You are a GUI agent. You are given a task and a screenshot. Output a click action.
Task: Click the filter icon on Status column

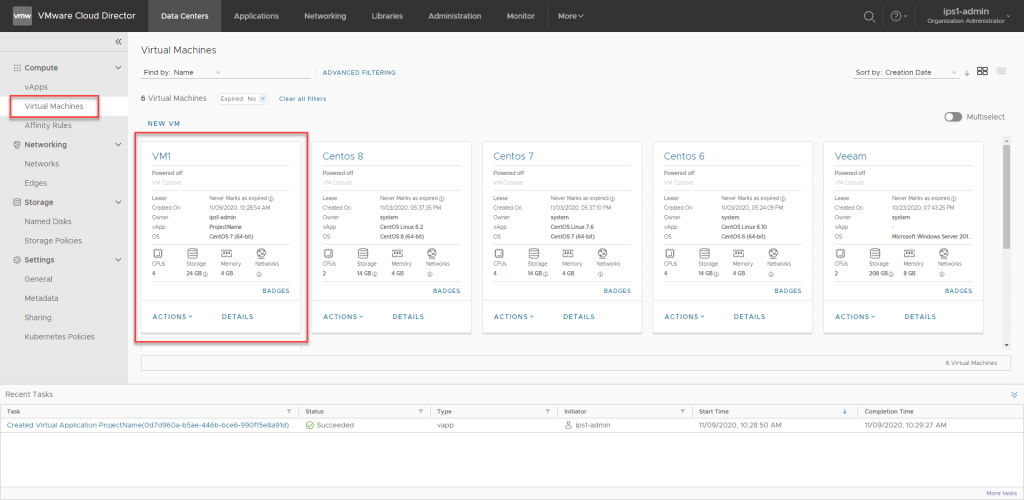click(422, 411)
